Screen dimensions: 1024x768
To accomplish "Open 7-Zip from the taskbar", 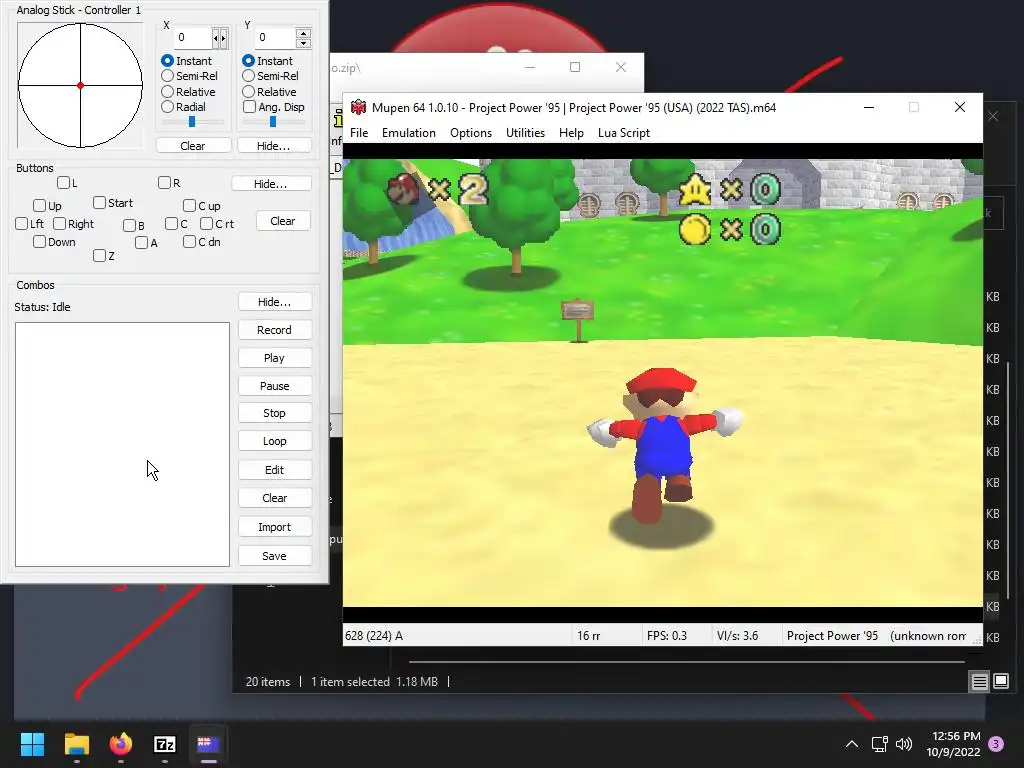I will click(165, 744).
